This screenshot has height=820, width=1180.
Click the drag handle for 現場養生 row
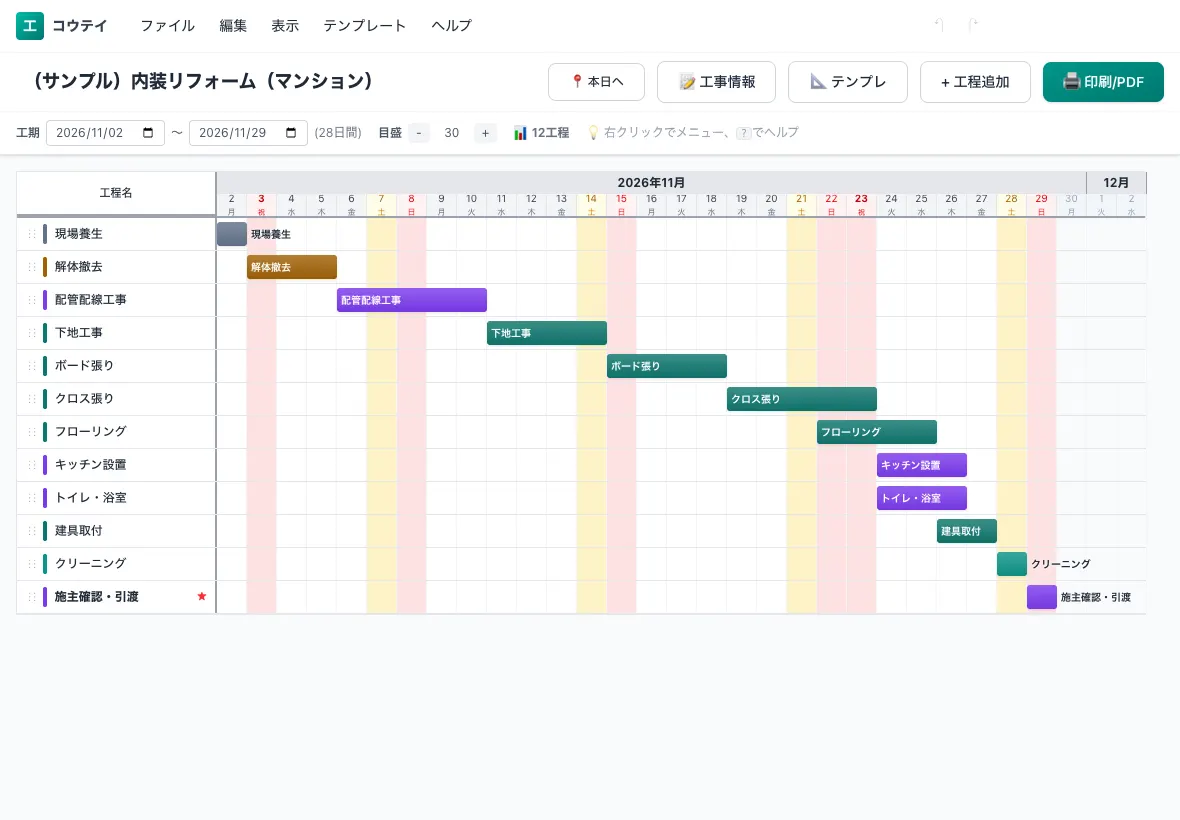point(32,234)
